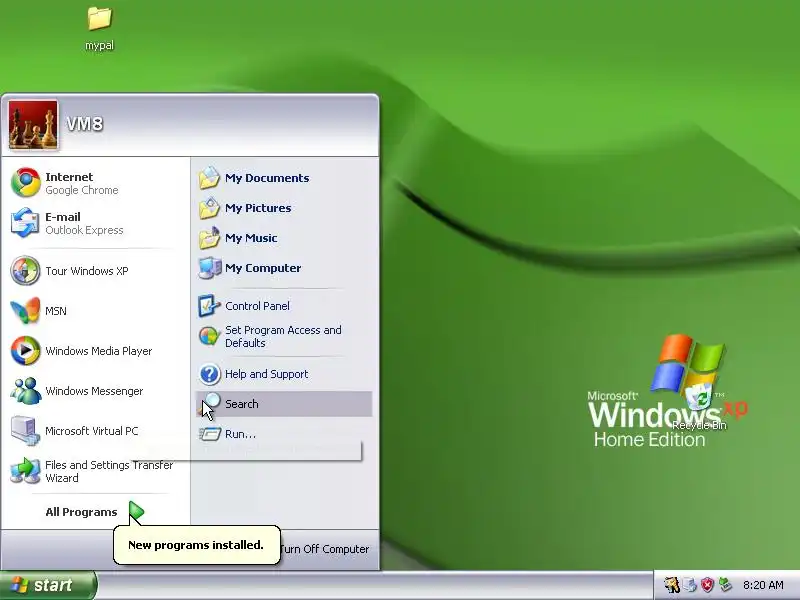800x600 pixels.
Task: Select the Search menu entry text
Action: coord(241,404)
